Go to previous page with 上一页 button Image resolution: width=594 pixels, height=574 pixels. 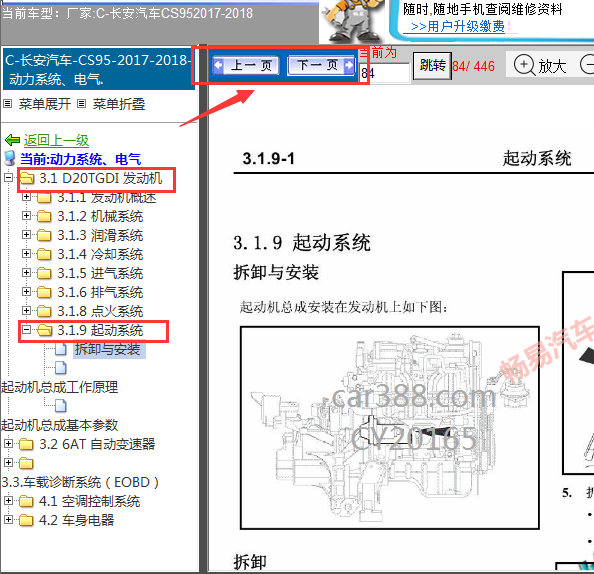[x=245, y=65]
